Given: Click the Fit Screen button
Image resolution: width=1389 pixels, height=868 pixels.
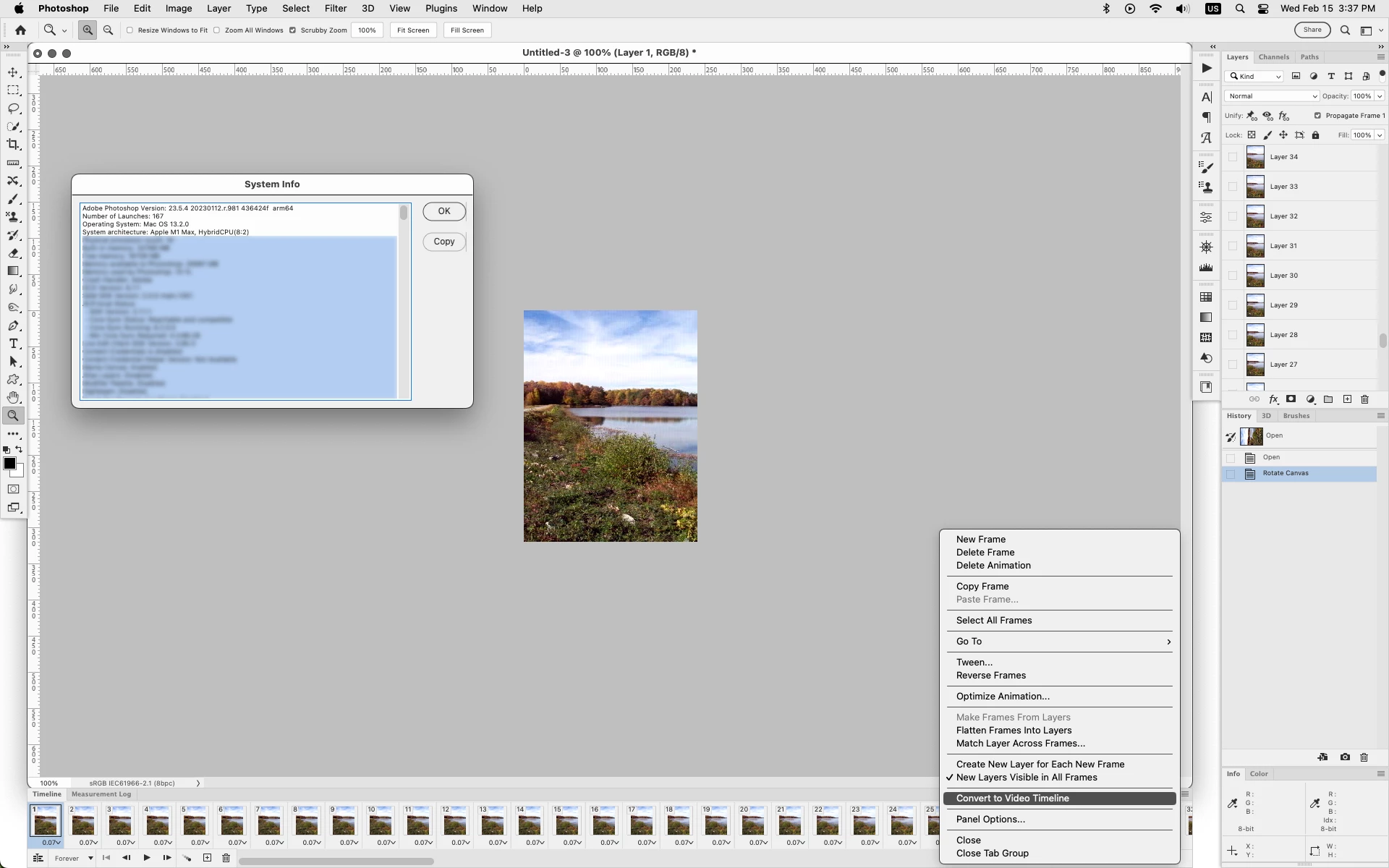Looking at the screenshot, I should [x=413, y=30].
